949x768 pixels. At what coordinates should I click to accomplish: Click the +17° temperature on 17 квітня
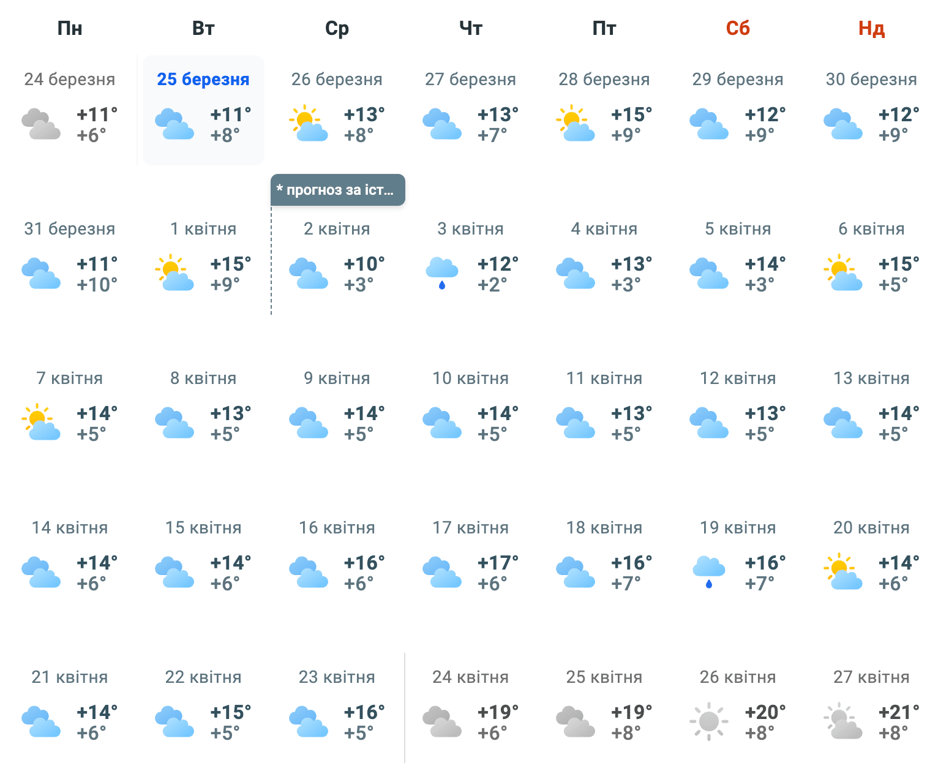click(x=498, y=563)
